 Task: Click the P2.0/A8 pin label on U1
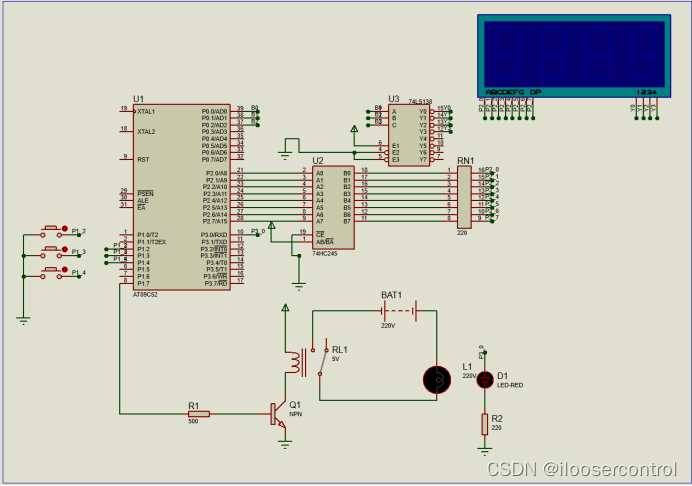coord(217,173)
